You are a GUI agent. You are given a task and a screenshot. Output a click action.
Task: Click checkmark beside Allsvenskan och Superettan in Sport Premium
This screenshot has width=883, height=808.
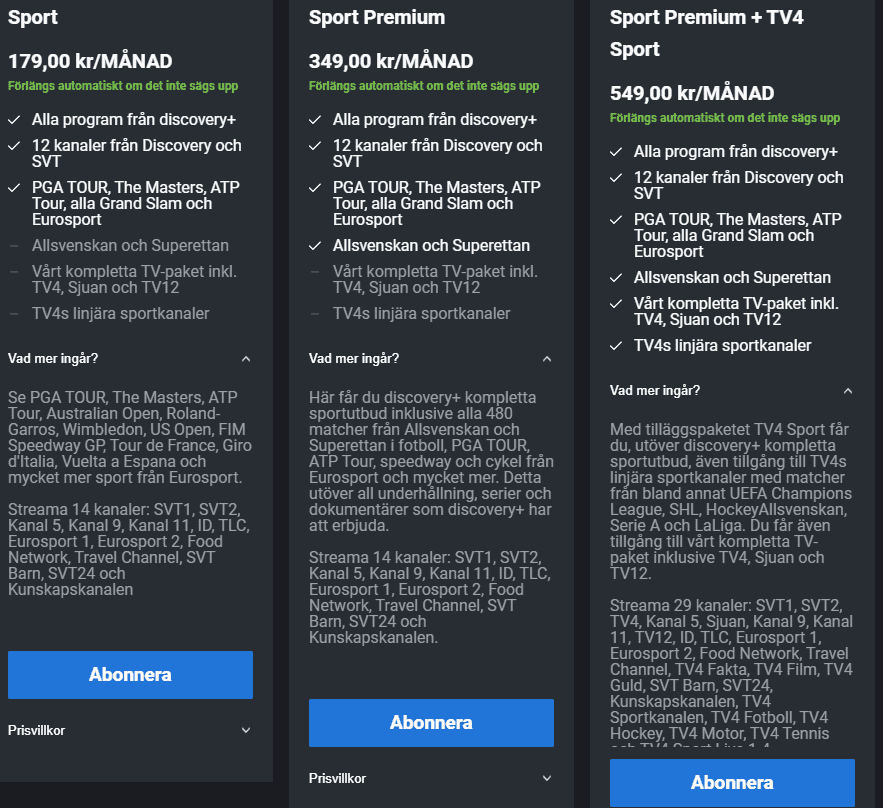315,245
